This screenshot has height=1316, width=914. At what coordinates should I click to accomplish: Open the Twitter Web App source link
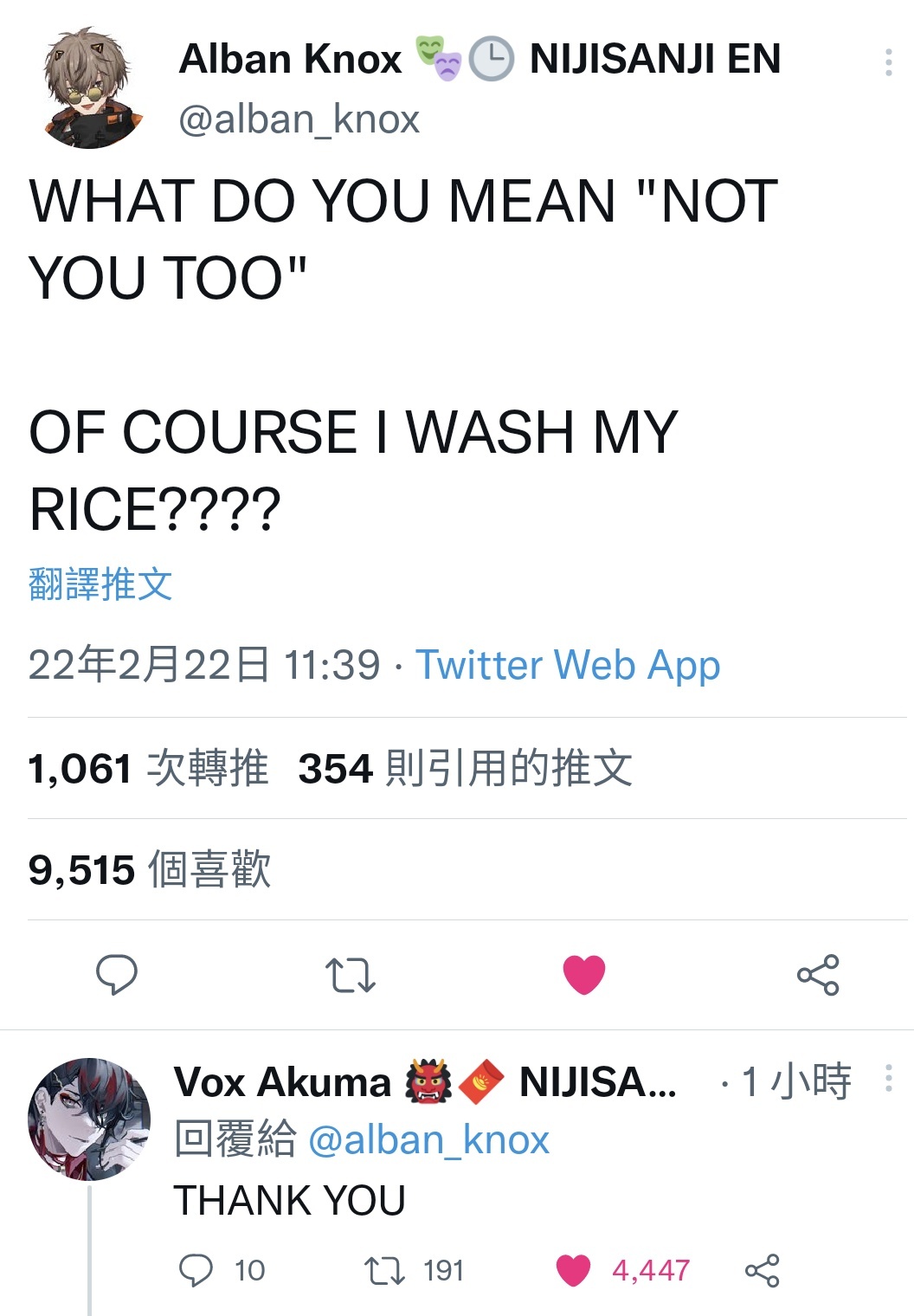coord(568,665)
